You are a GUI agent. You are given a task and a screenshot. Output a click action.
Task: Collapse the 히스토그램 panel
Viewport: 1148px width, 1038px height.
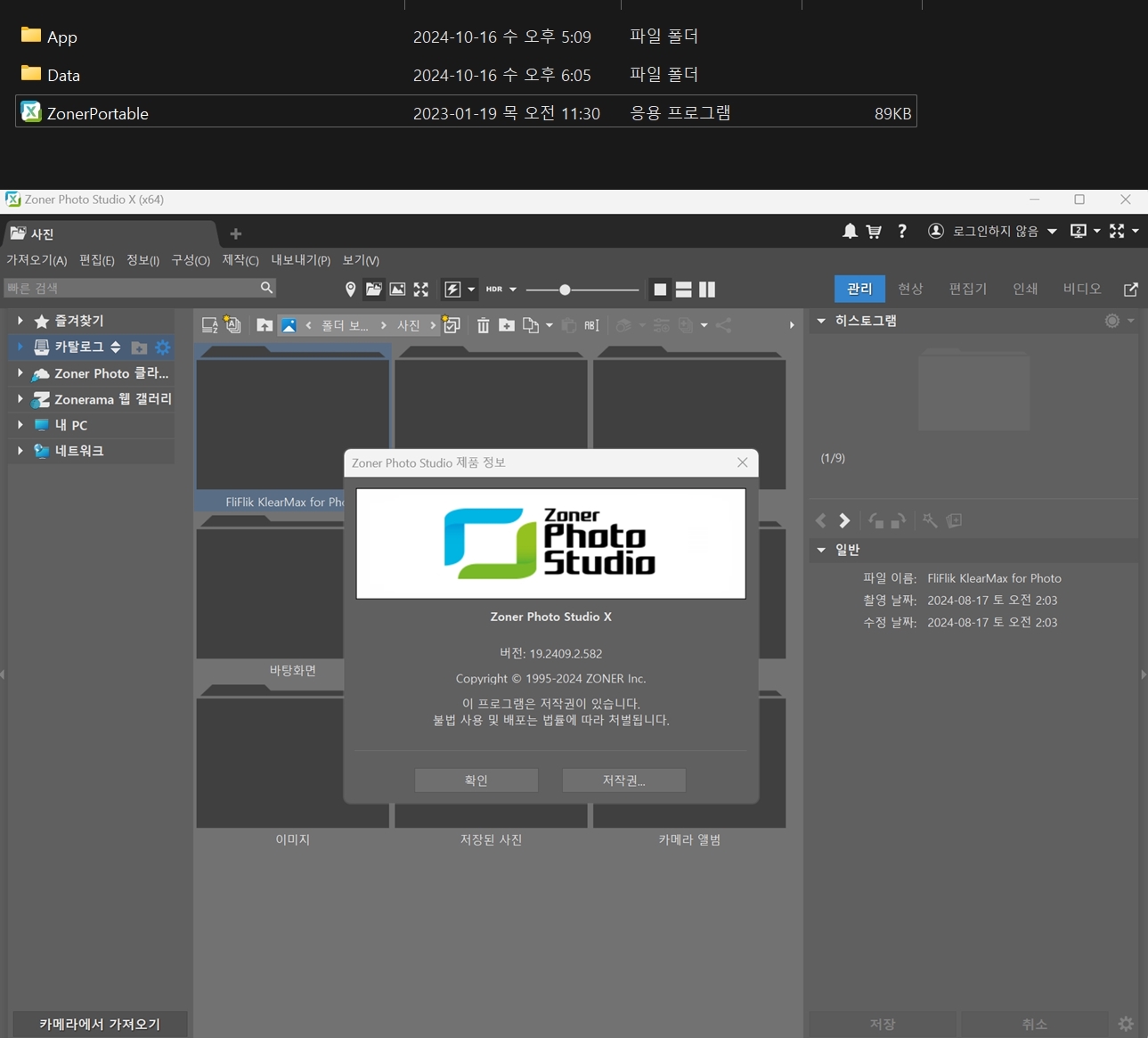coord(821,321)
